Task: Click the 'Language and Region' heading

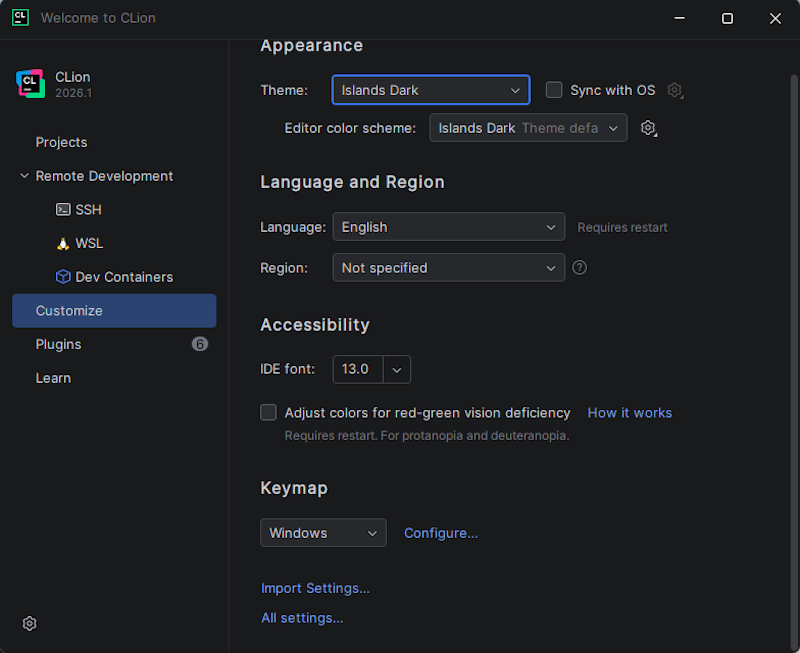Action: pyautogui.click(x=352, y=182)
